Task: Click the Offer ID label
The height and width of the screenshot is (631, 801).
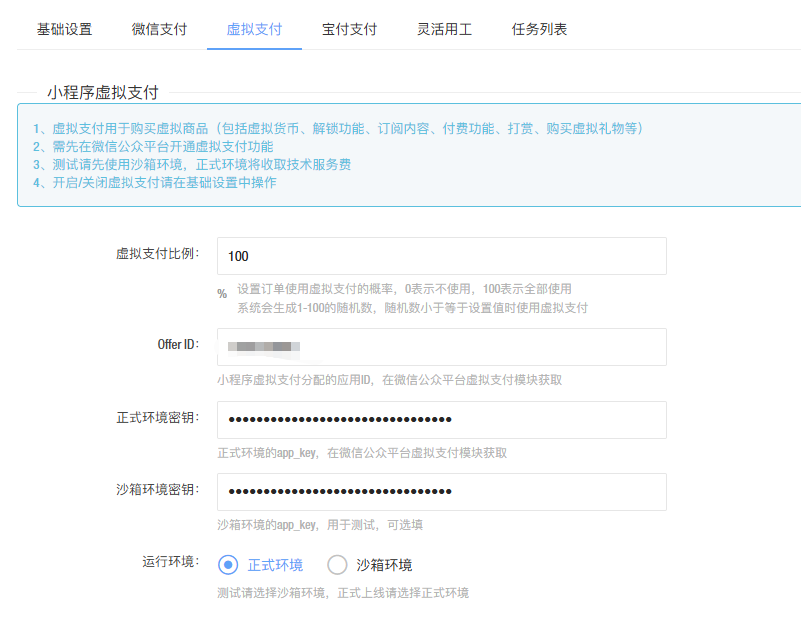Action: pyautogui.click(x=178, y=344)
